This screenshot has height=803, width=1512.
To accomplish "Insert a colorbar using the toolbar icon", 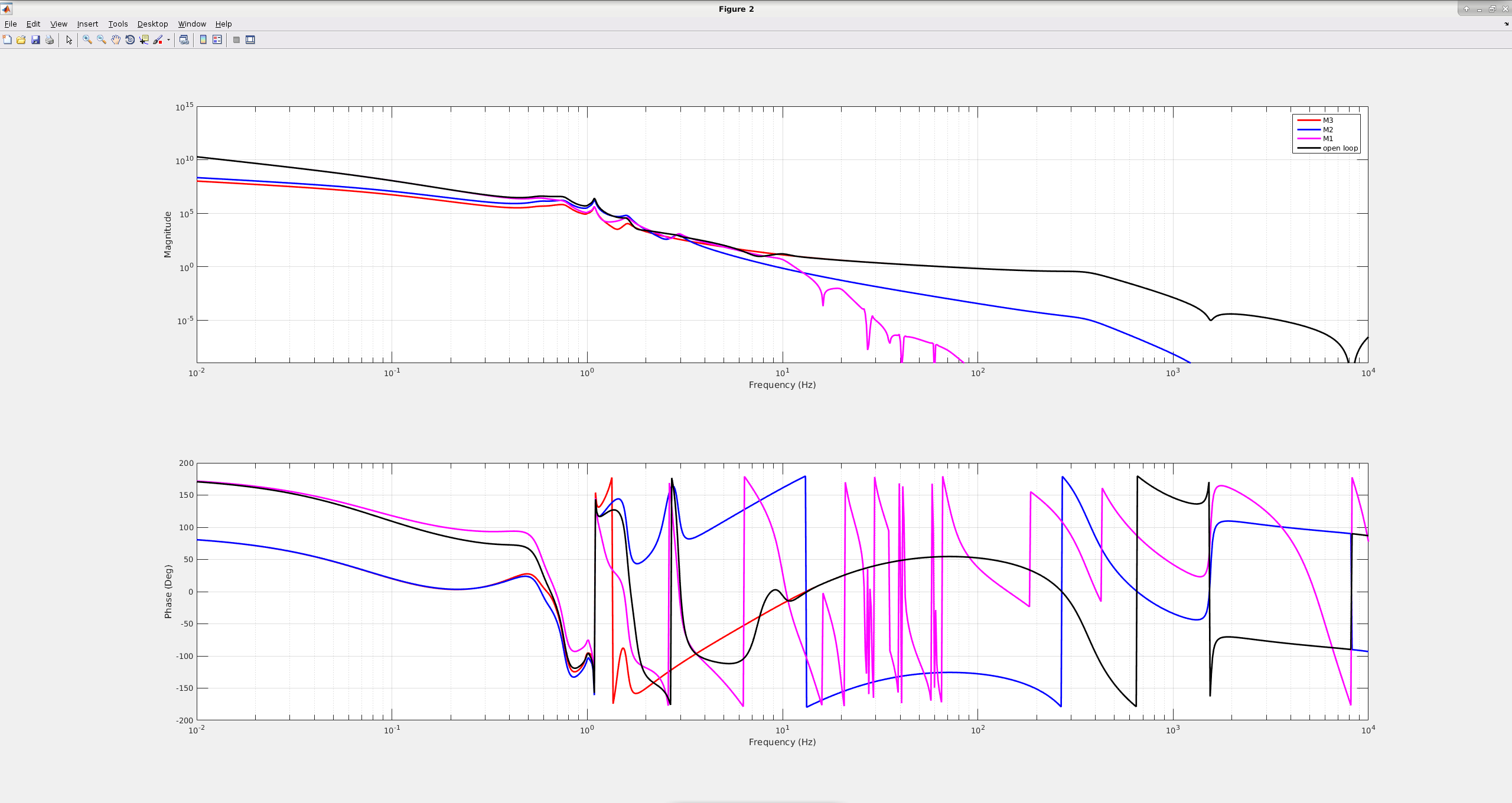I will (203, 40).
